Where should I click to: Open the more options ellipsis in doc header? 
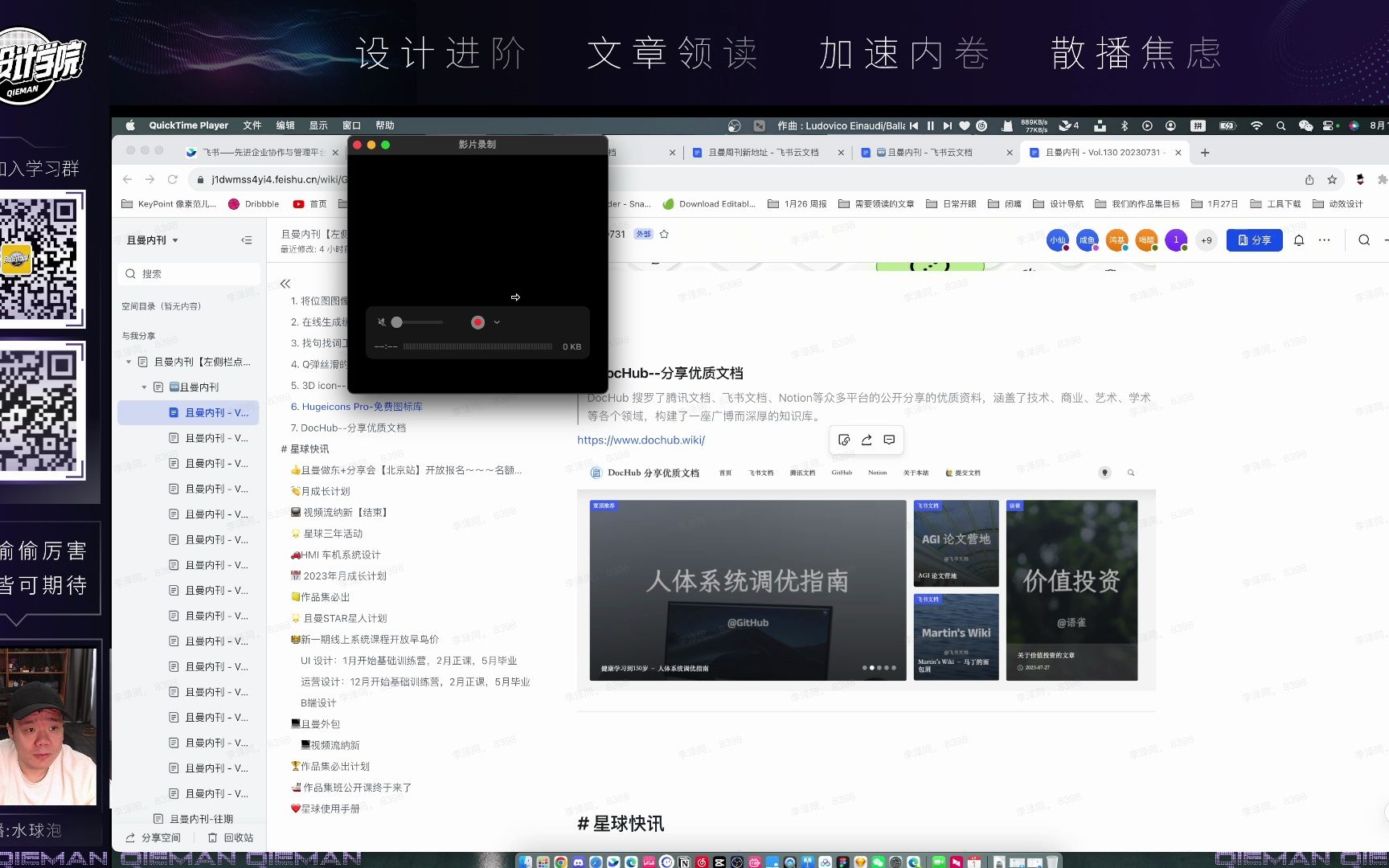(x=1324, y=240)
